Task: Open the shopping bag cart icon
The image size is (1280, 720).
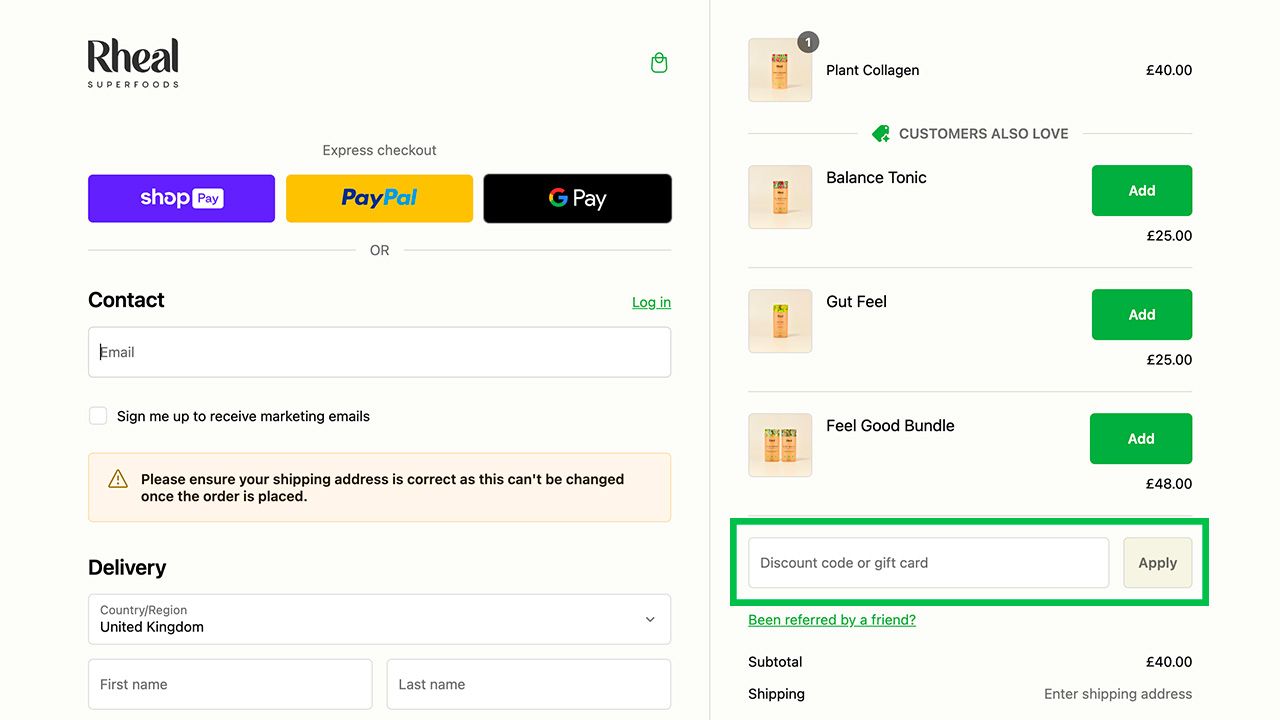Action: pyautogui.click(x=659, y=63)
